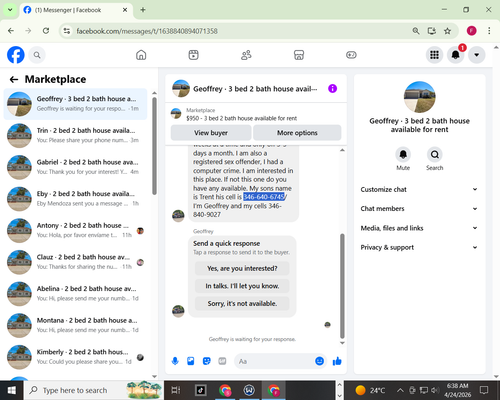Send quick reply 'Yes, are you interested?'
This screenshot has width=500, height=400.
(242, 268)
